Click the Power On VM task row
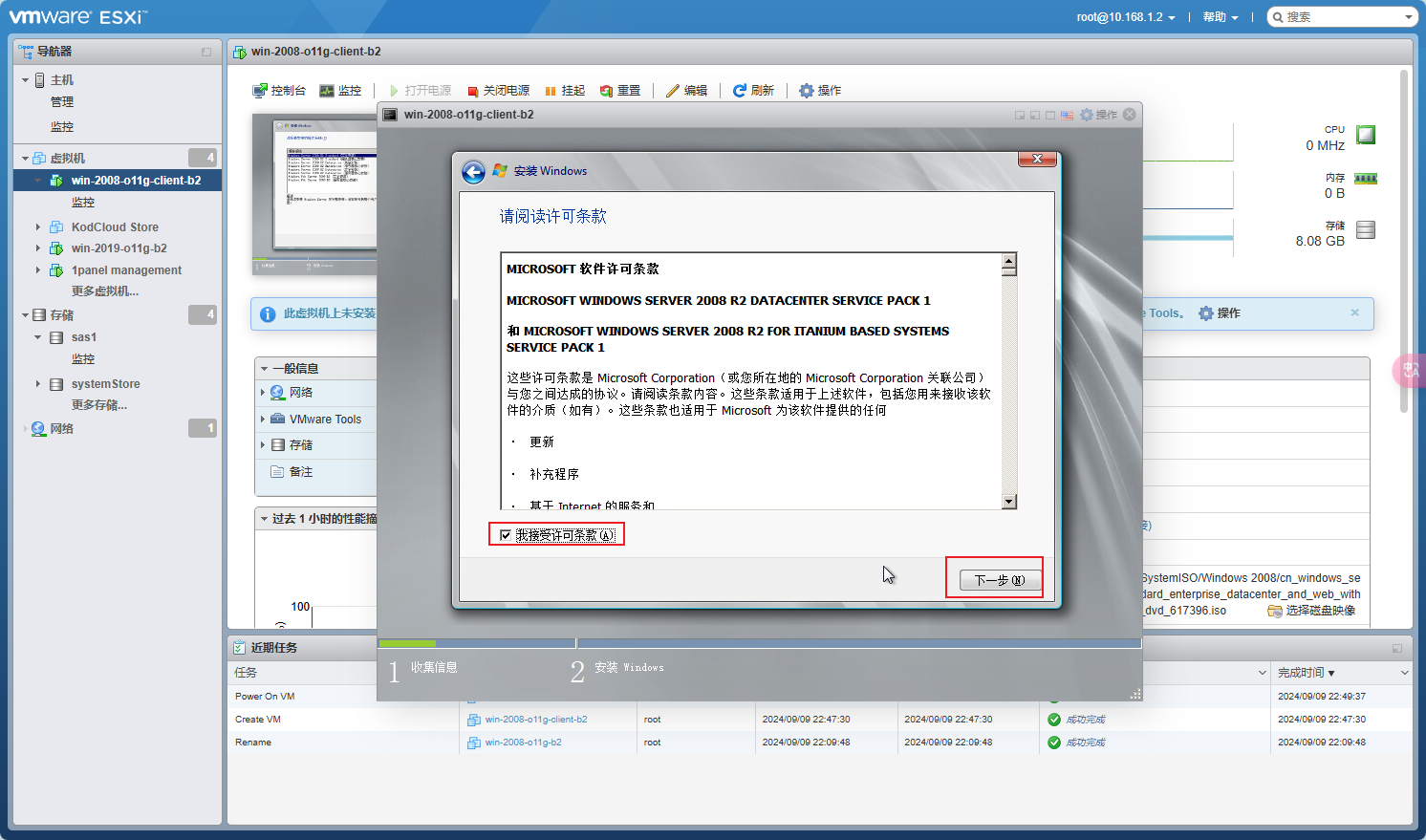This screenshot has width=1426, height=840. coord(820,697)
